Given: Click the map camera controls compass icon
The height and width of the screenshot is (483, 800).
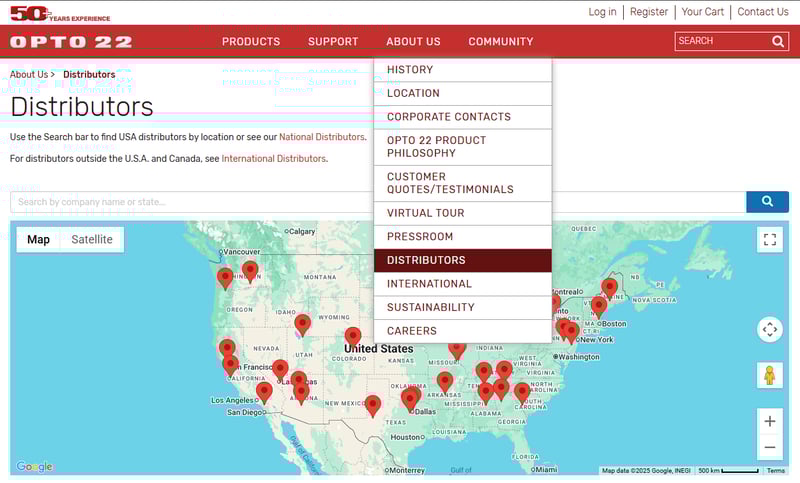Looking at the screenshot, I should pyautogui.click(x=769, y=329).
